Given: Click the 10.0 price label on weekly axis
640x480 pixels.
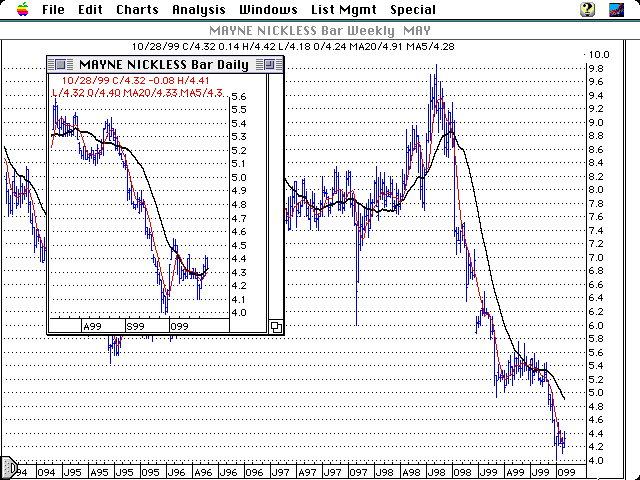Looking at the screenshot, I should click(x=599, y=55).
